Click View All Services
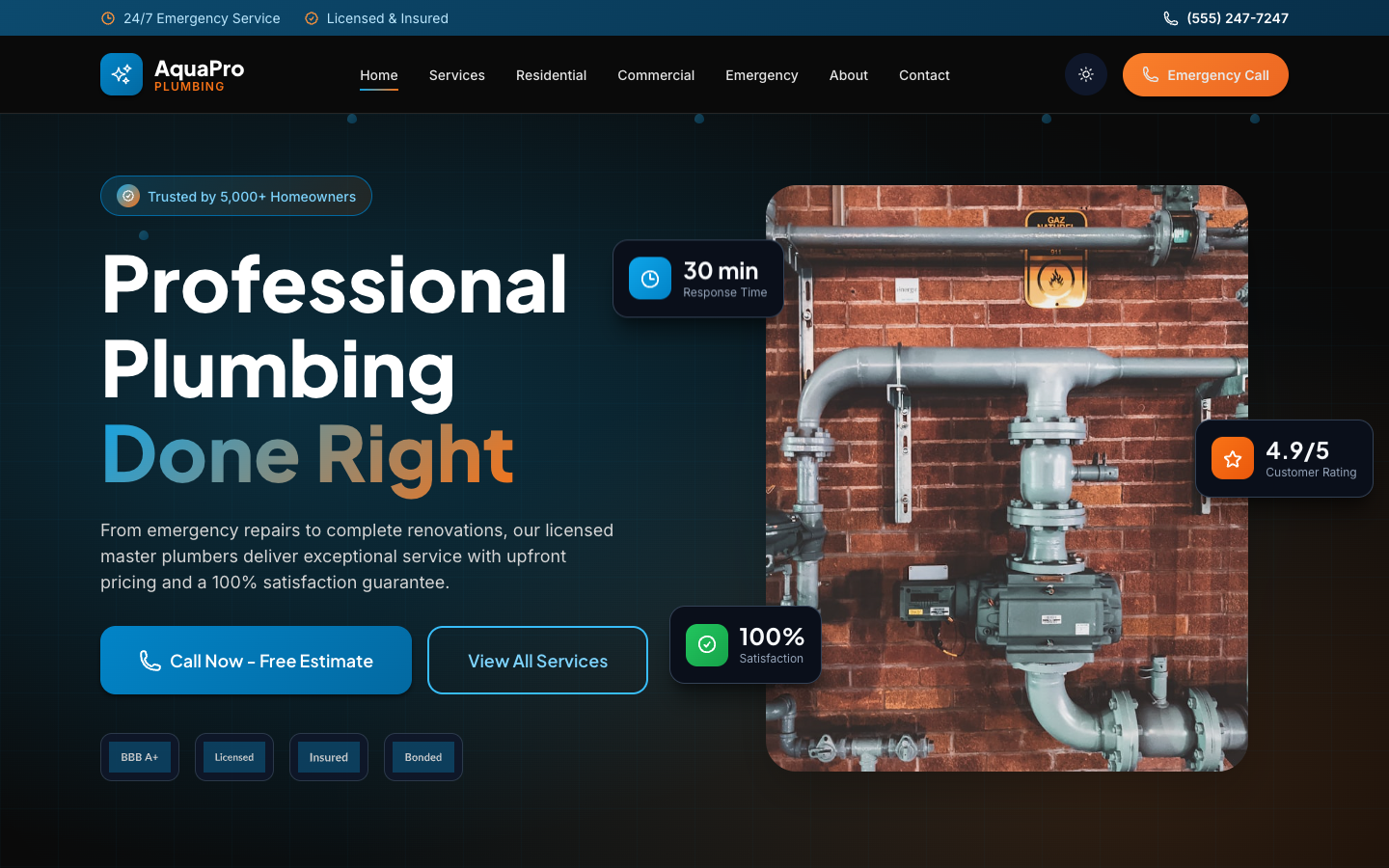The height and width of the screenshot is (868, 1389). pyautogui.click(x=537, y=661)
